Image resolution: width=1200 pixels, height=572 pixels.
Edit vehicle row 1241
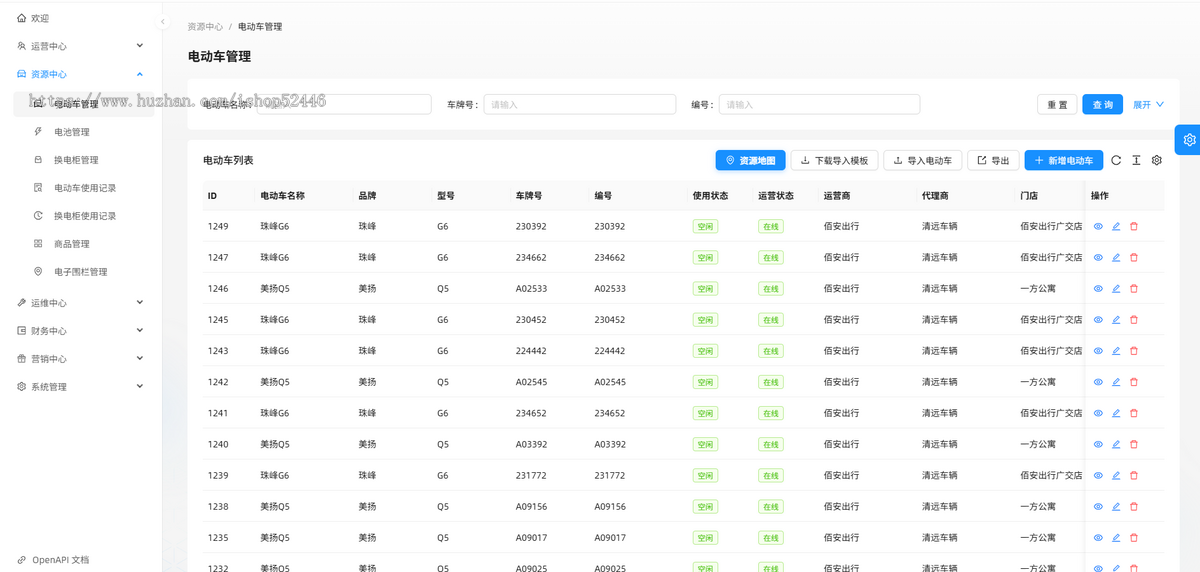pyautogui.click(x=1116, y=413)
